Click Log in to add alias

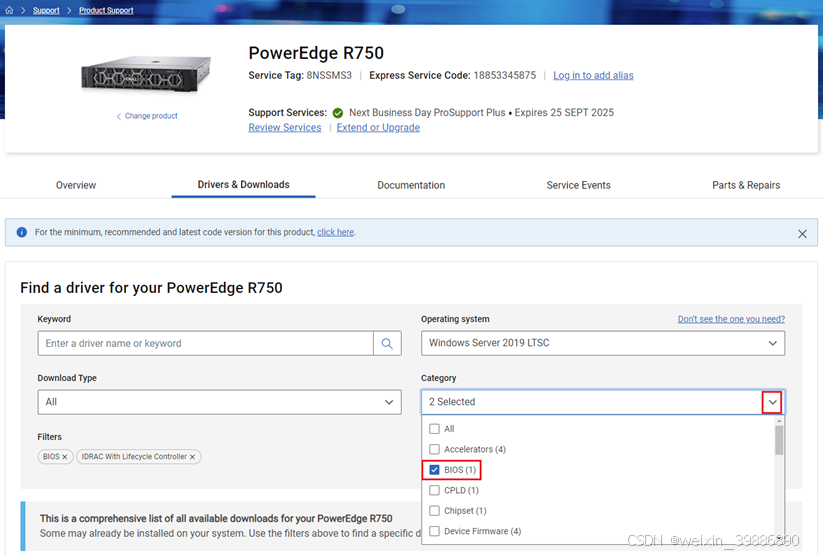coord(593,76)
